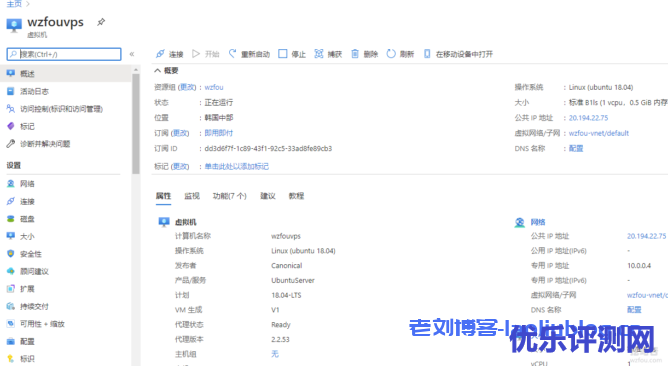Switch to the 功能(7 个) tab
The height and width of the screenshot is (366, 668).
(x=230, y=196)
